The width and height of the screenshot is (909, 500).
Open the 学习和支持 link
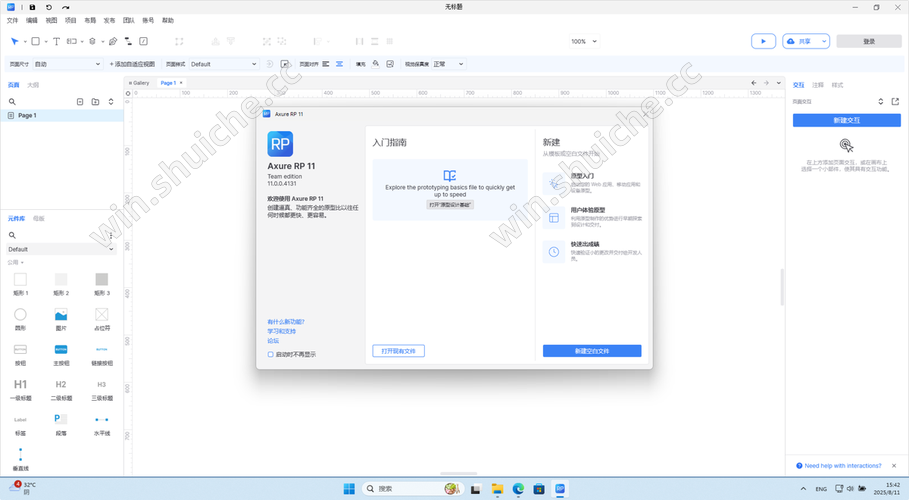[x=281, y=331]
